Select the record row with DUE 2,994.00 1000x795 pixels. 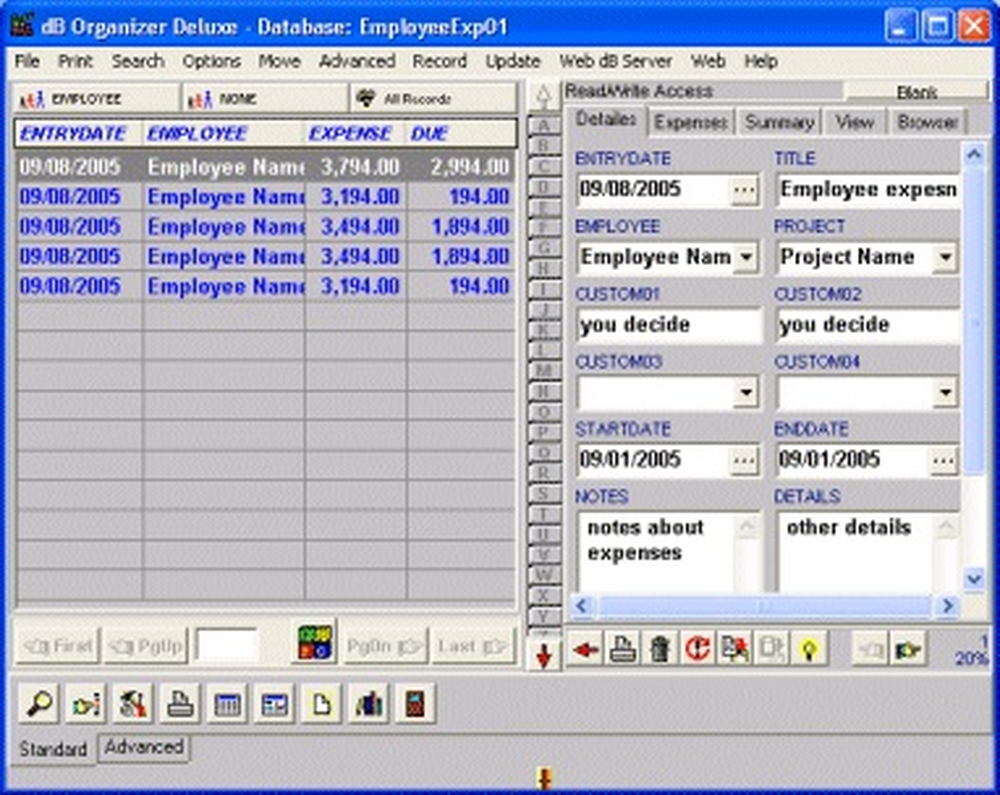click(265, 167)
